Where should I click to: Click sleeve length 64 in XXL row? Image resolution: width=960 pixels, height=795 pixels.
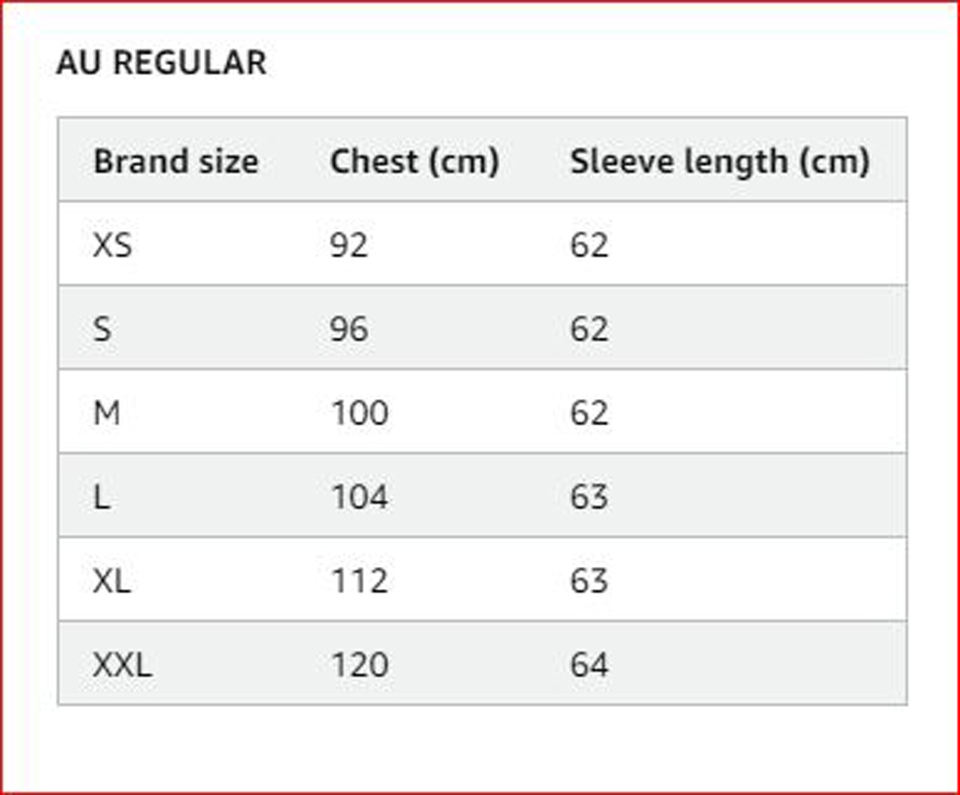click(x=590, y=665)
